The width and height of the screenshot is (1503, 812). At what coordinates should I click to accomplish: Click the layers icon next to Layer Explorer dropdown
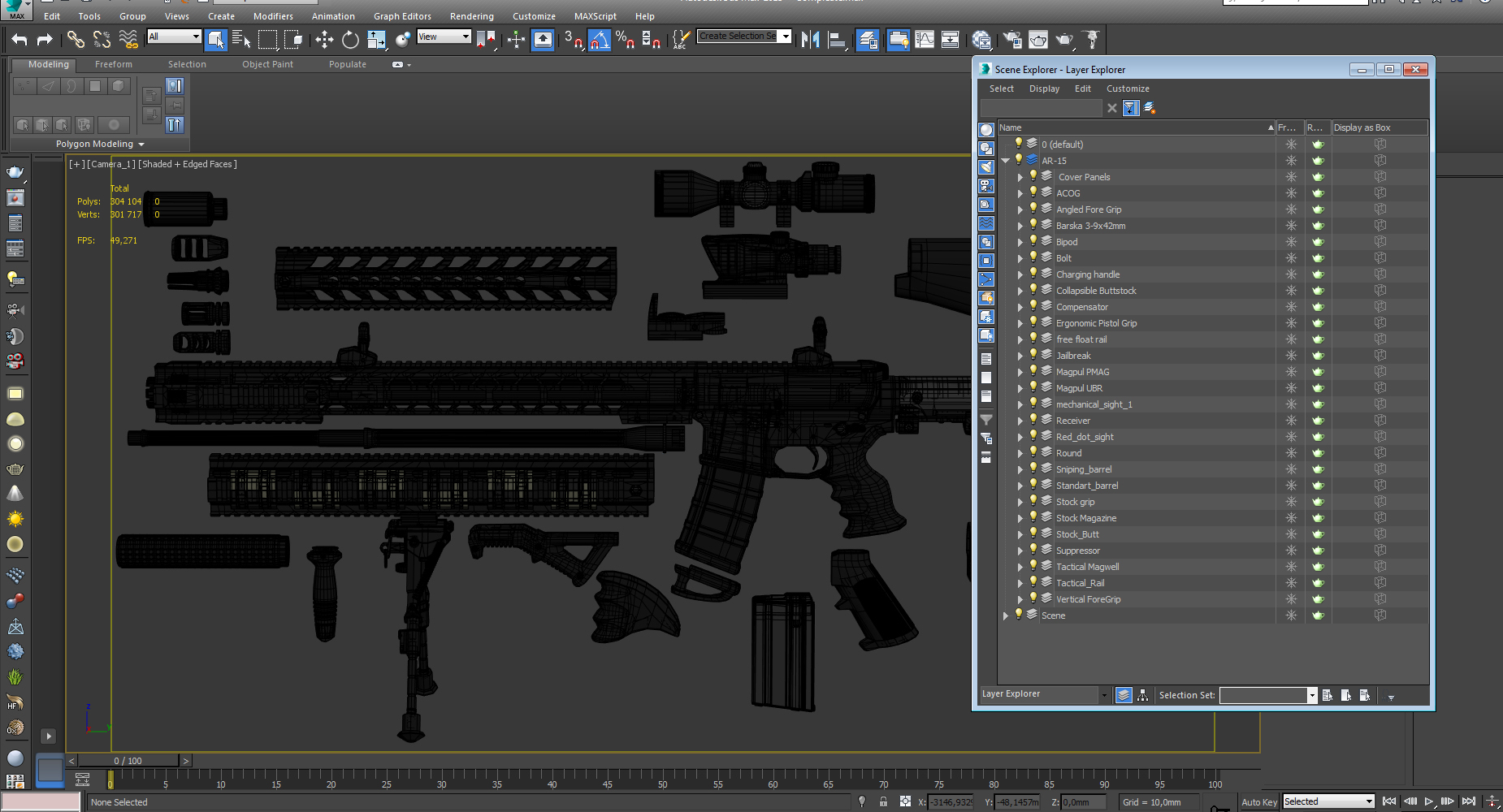click(x=1124, y=695)
